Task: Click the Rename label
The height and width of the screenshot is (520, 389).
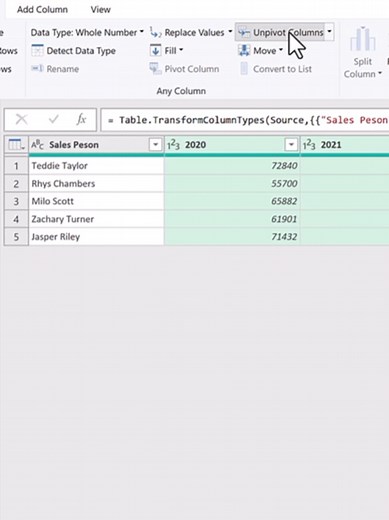Action: tap(63, 69)
